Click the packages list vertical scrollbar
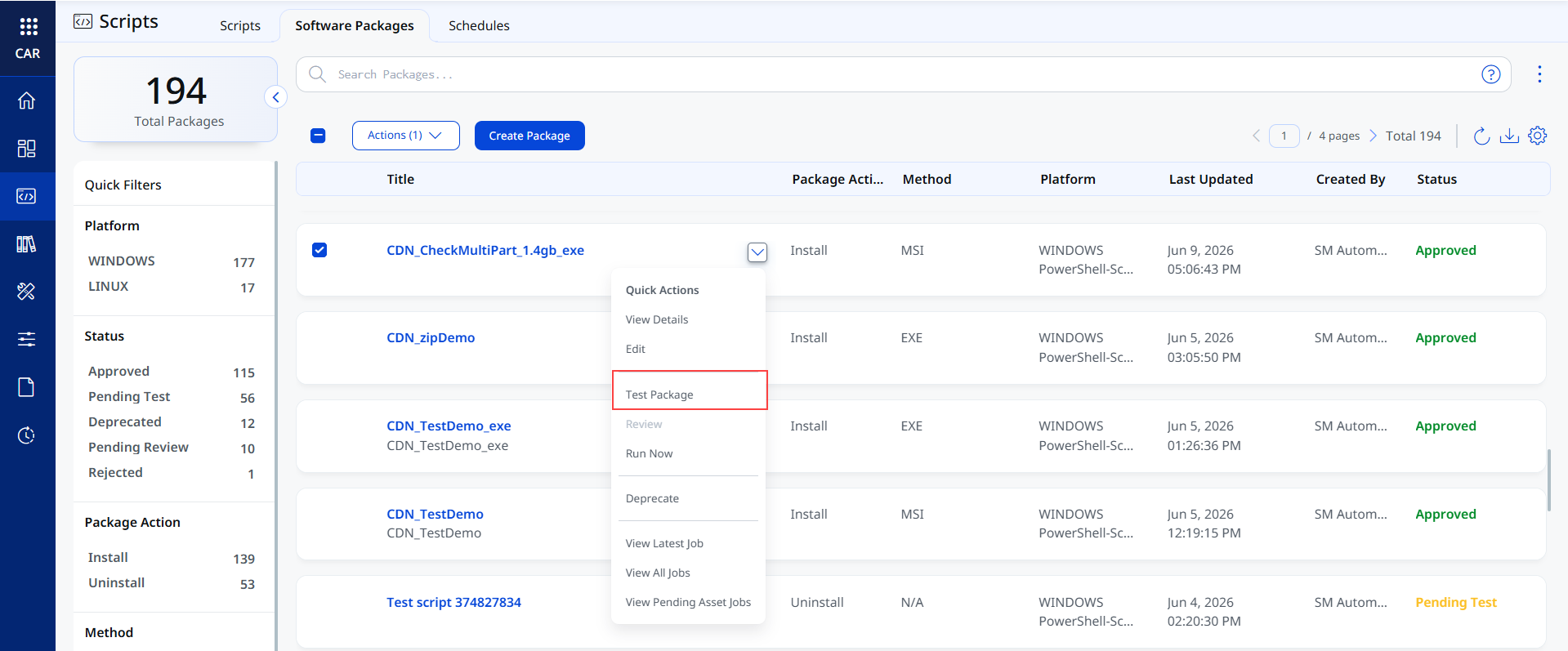1568x651 pixels. point(1548,480)
